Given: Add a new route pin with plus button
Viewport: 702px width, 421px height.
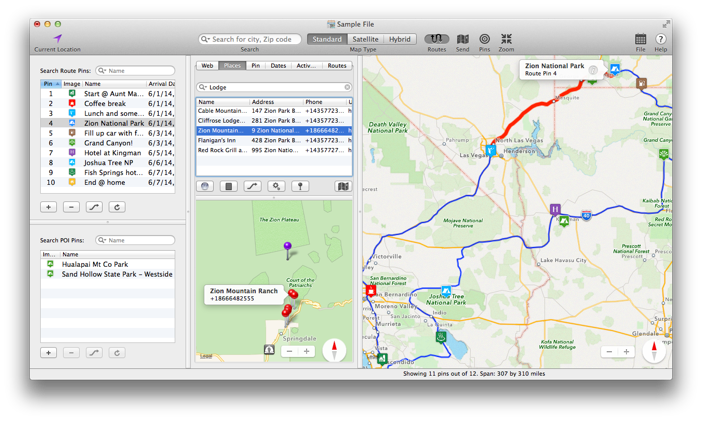Looking at the screenshot, I should click(48, 207).
